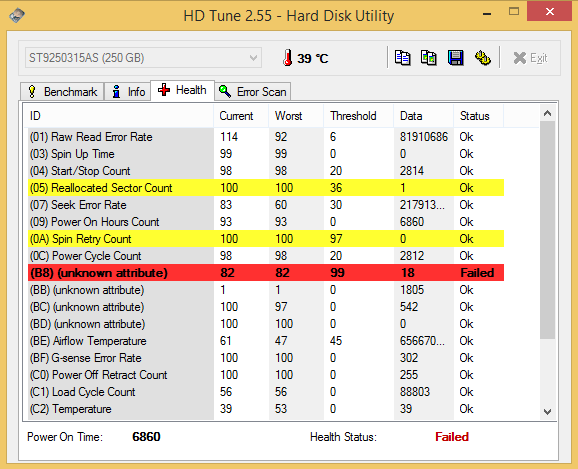Viewport: 578px width, 469px height.
Task: Click the thermometer temperature icon
Action: [288, 58]
